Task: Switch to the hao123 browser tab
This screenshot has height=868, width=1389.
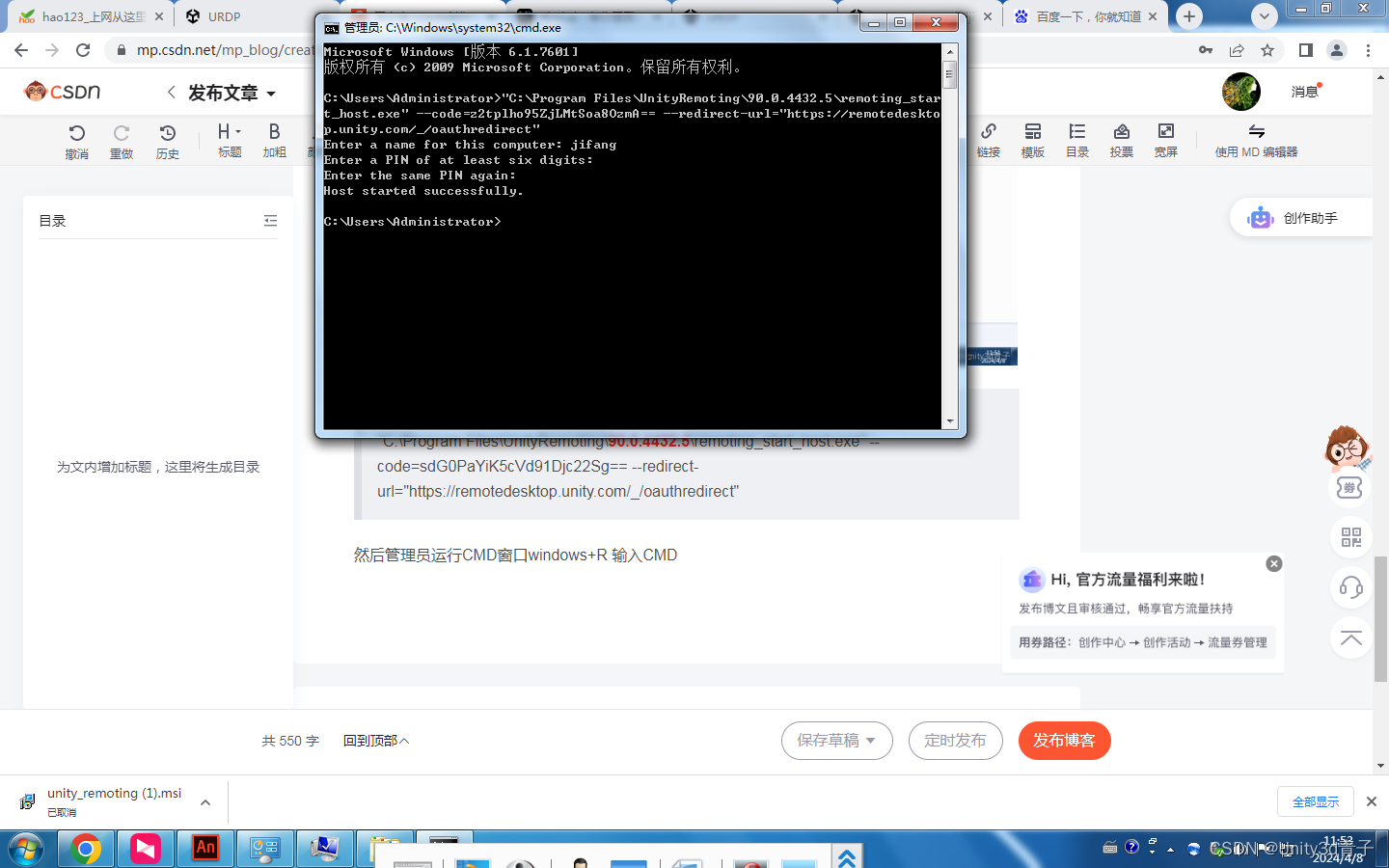Action: click(x=90, y=16)
